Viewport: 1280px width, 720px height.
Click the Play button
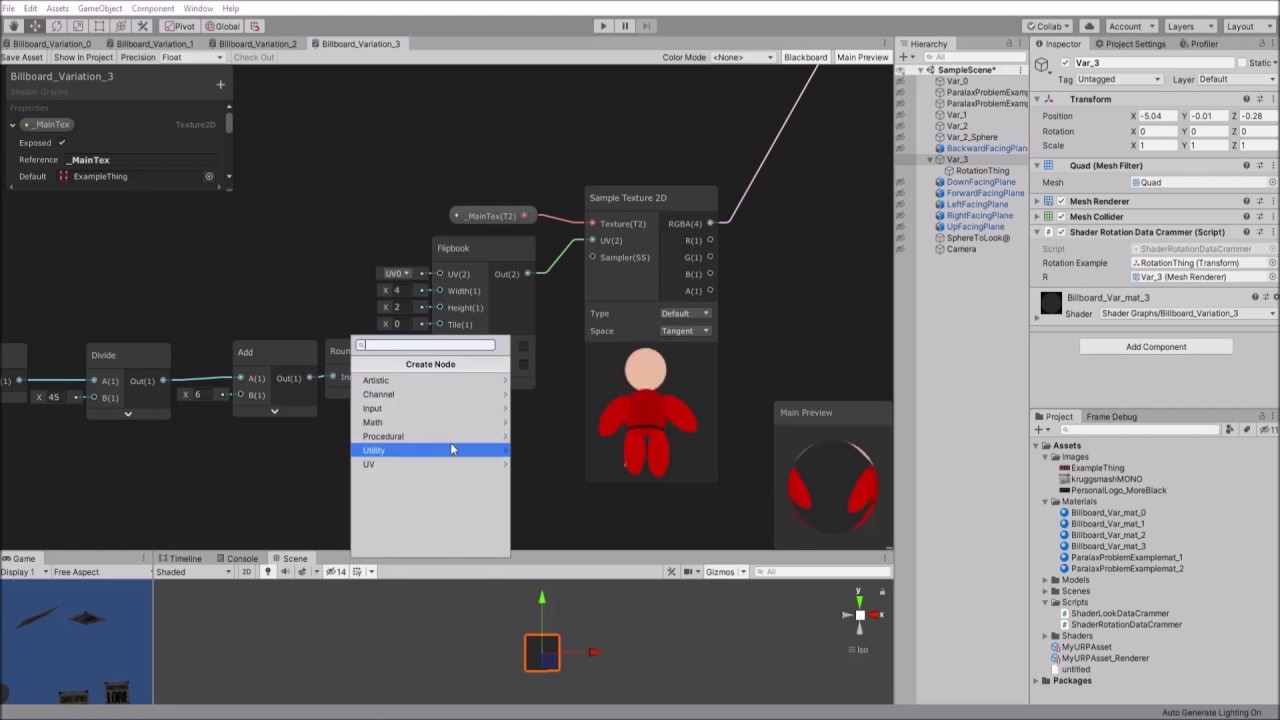603,26
